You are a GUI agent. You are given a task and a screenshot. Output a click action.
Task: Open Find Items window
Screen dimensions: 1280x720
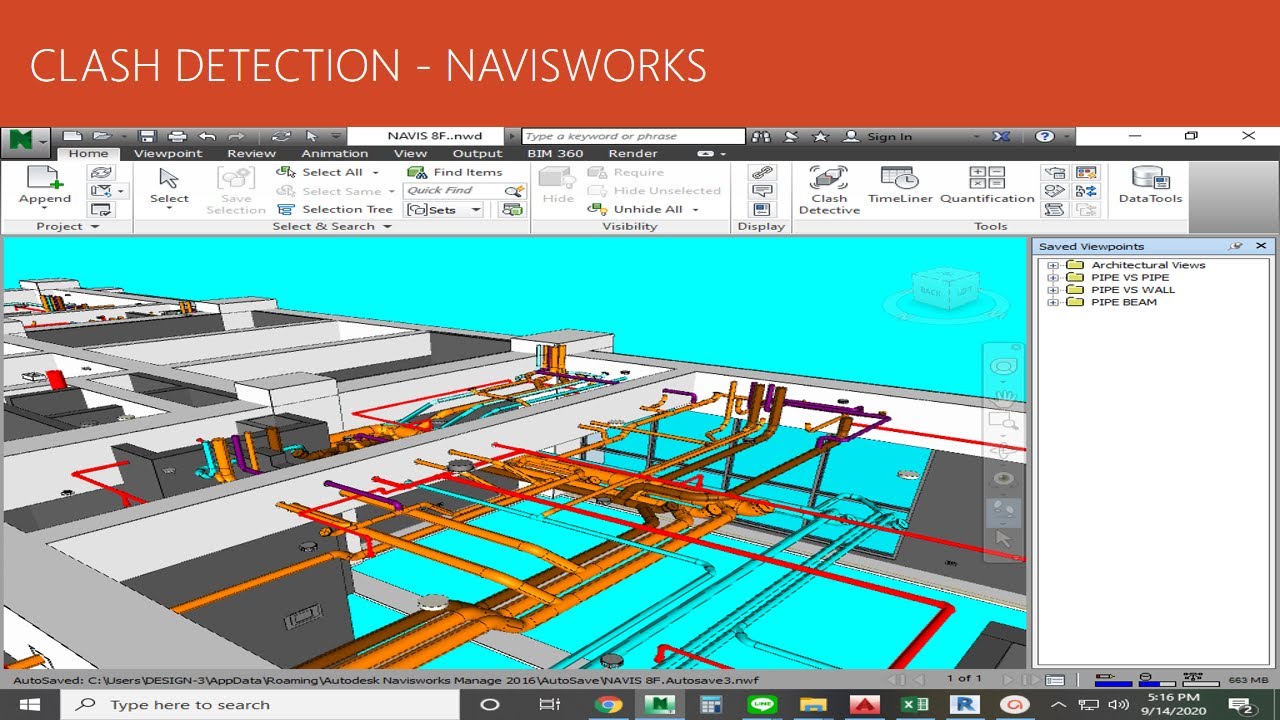point(458,172)
